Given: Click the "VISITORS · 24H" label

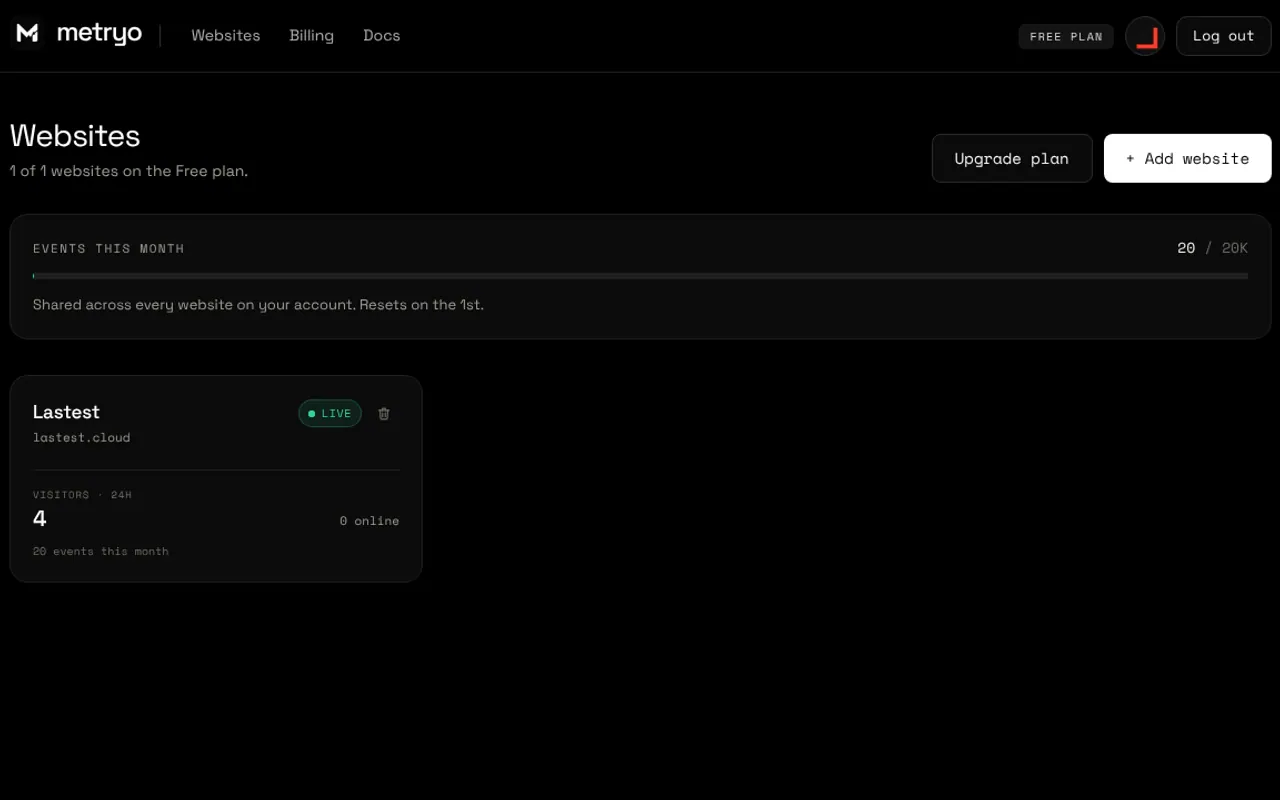Looking at the screenshot, I should click(82, 495).
